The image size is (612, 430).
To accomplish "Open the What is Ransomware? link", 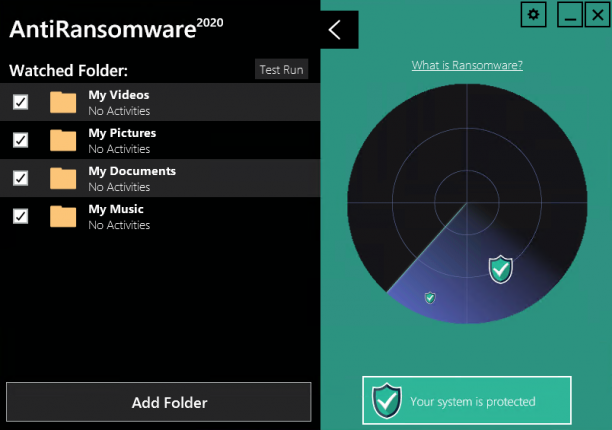I will (467, 65).
